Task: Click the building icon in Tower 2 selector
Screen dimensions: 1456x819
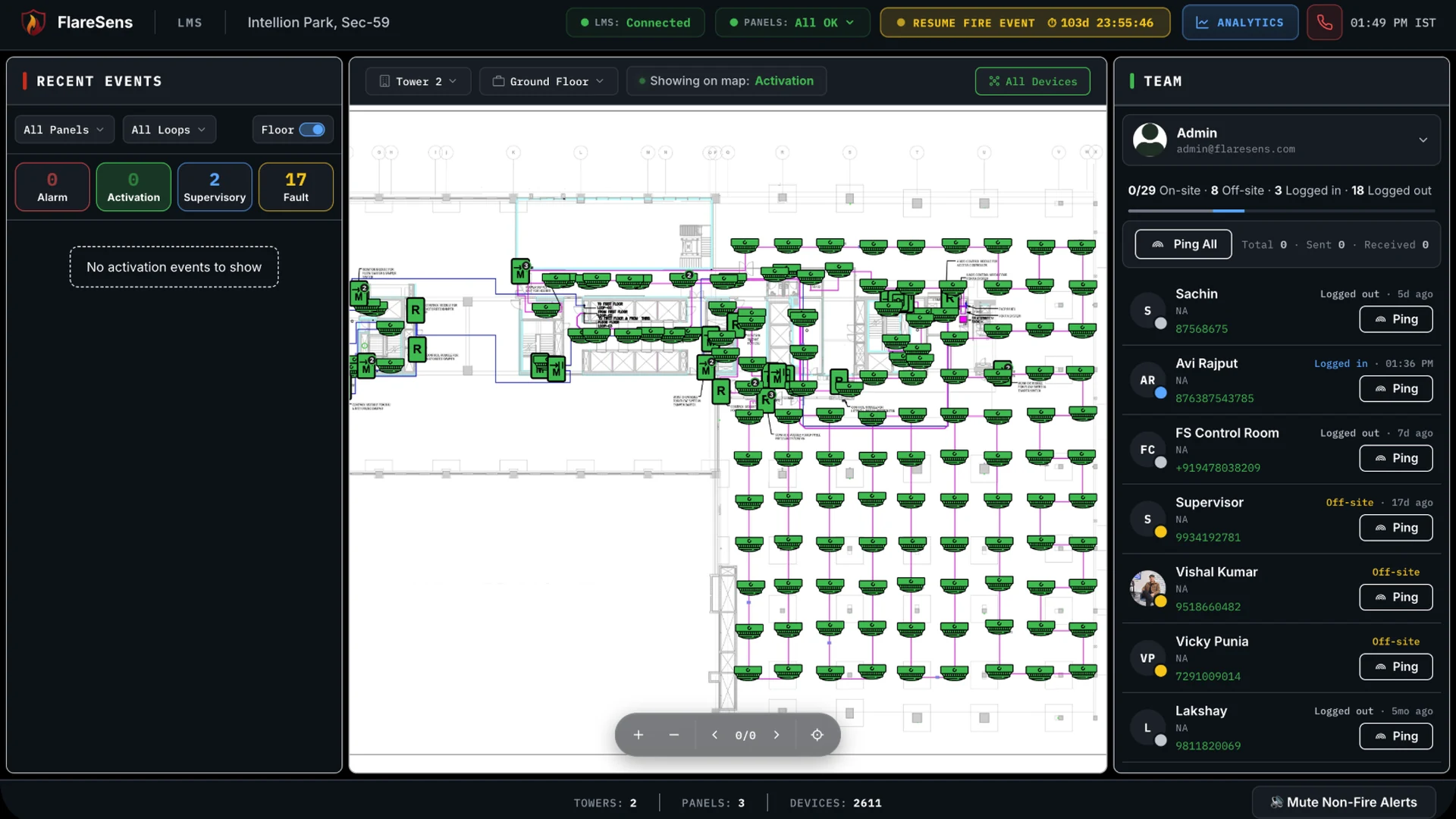Action: point(384,81)
